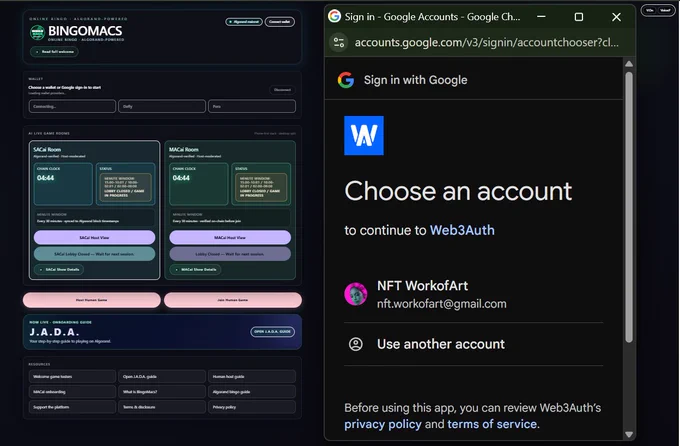Open the Open J.A.D.A. guide resource link
The width and height of the screenshot is (680, 446).
[x=162, y=377]
